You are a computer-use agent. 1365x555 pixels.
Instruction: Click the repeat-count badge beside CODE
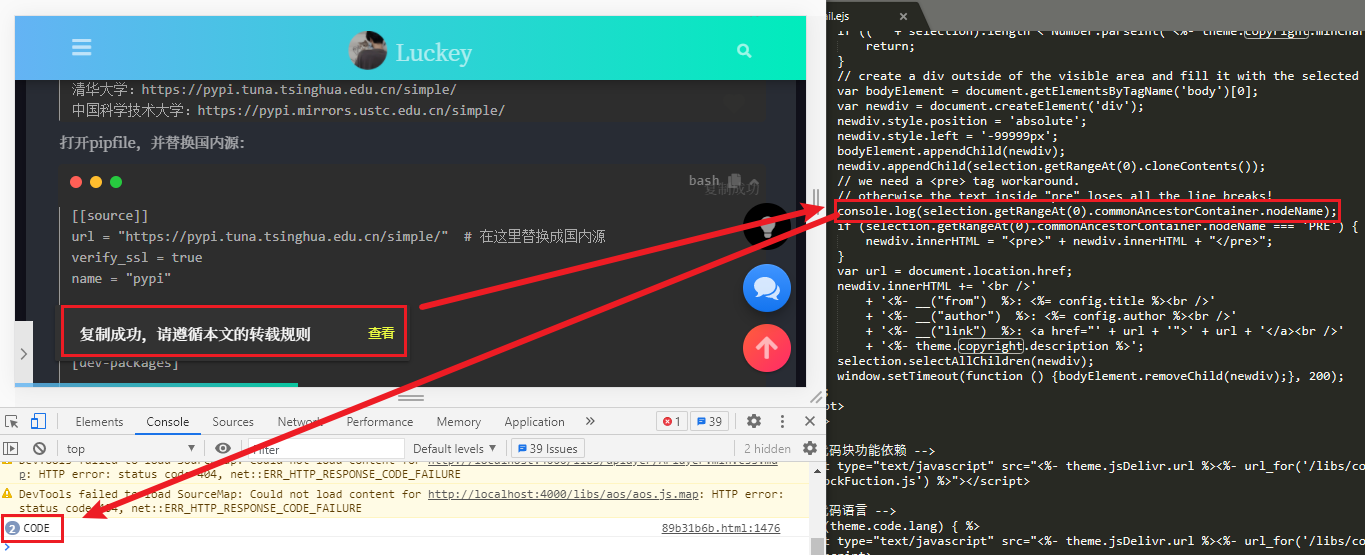(12, 528)
